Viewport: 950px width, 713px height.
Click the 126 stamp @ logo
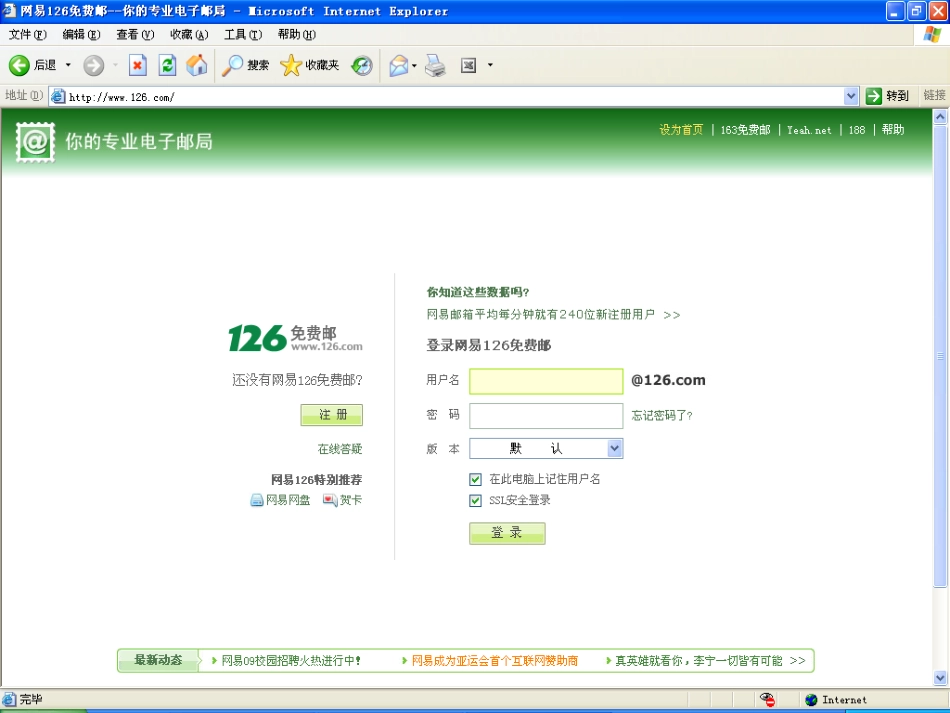(35, 142)
